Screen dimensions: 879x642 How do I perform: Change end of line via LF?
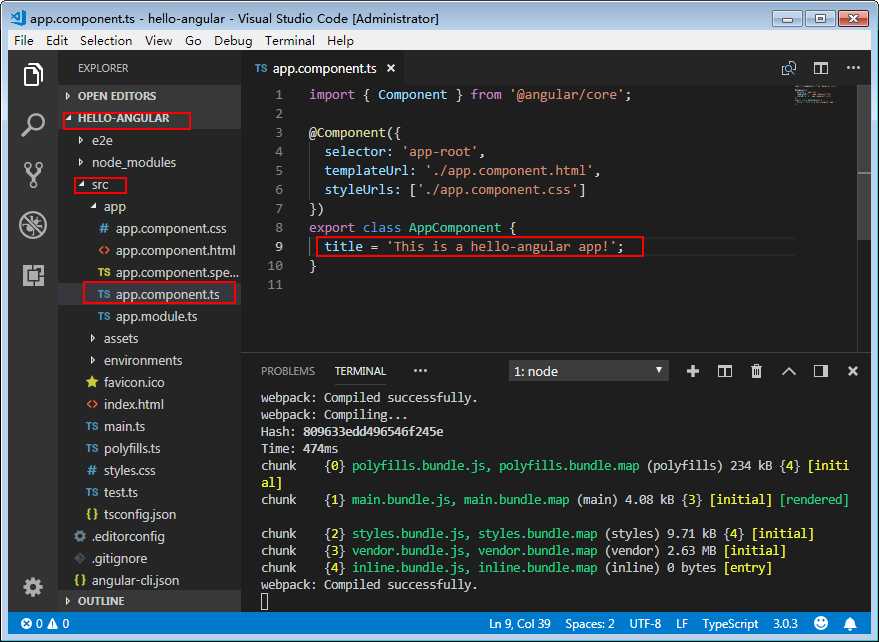point(682,623)
